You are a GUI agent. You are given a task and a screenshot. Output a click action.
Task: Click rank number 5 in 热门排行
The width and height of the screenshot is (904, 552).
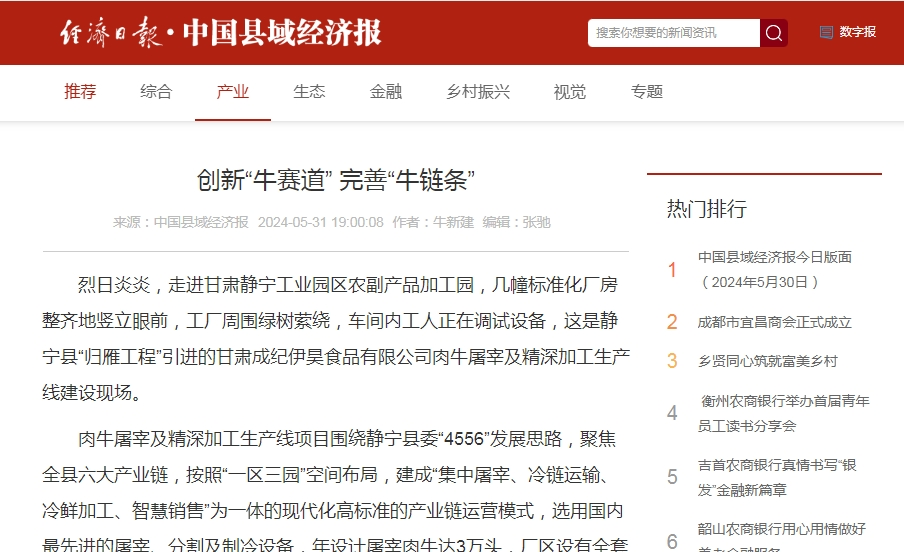672,477
